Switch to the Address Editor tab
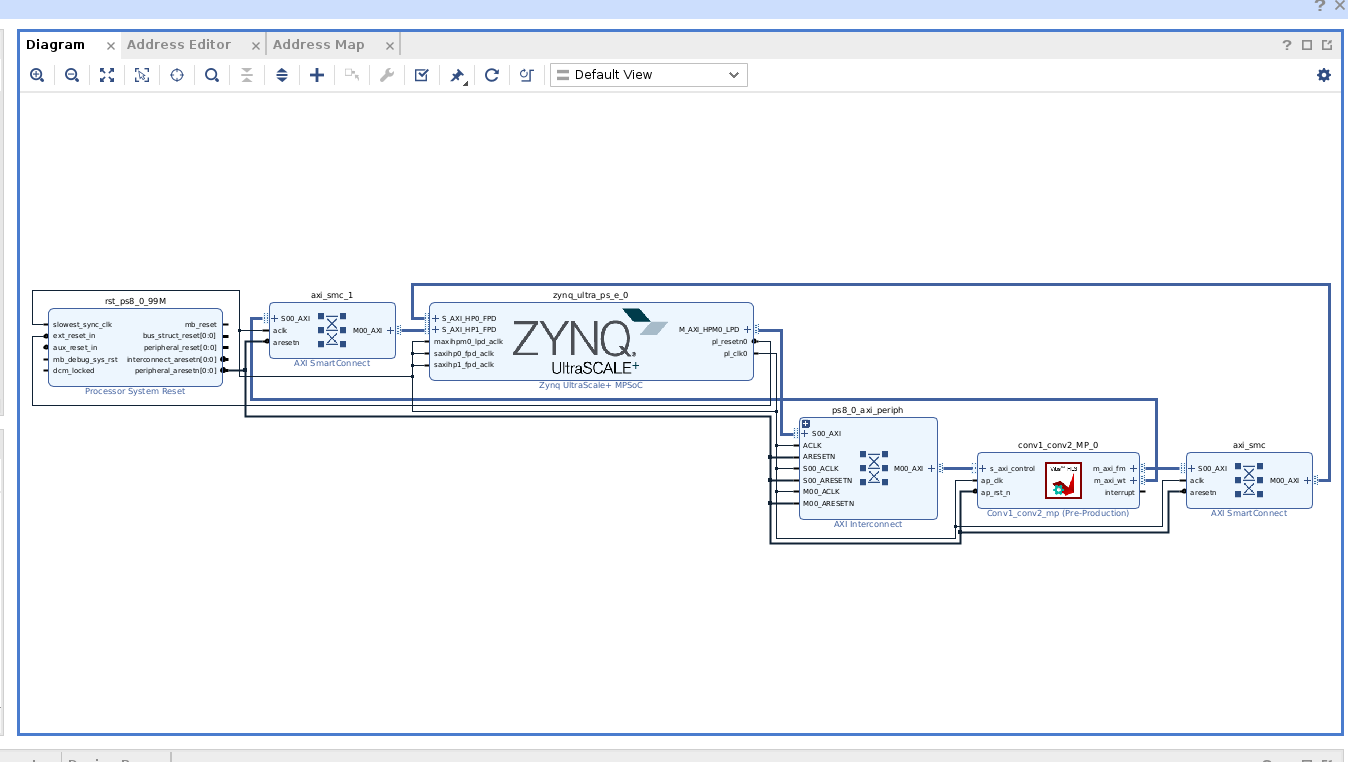Screen dimensions: 1348x762 click(179, 45)
